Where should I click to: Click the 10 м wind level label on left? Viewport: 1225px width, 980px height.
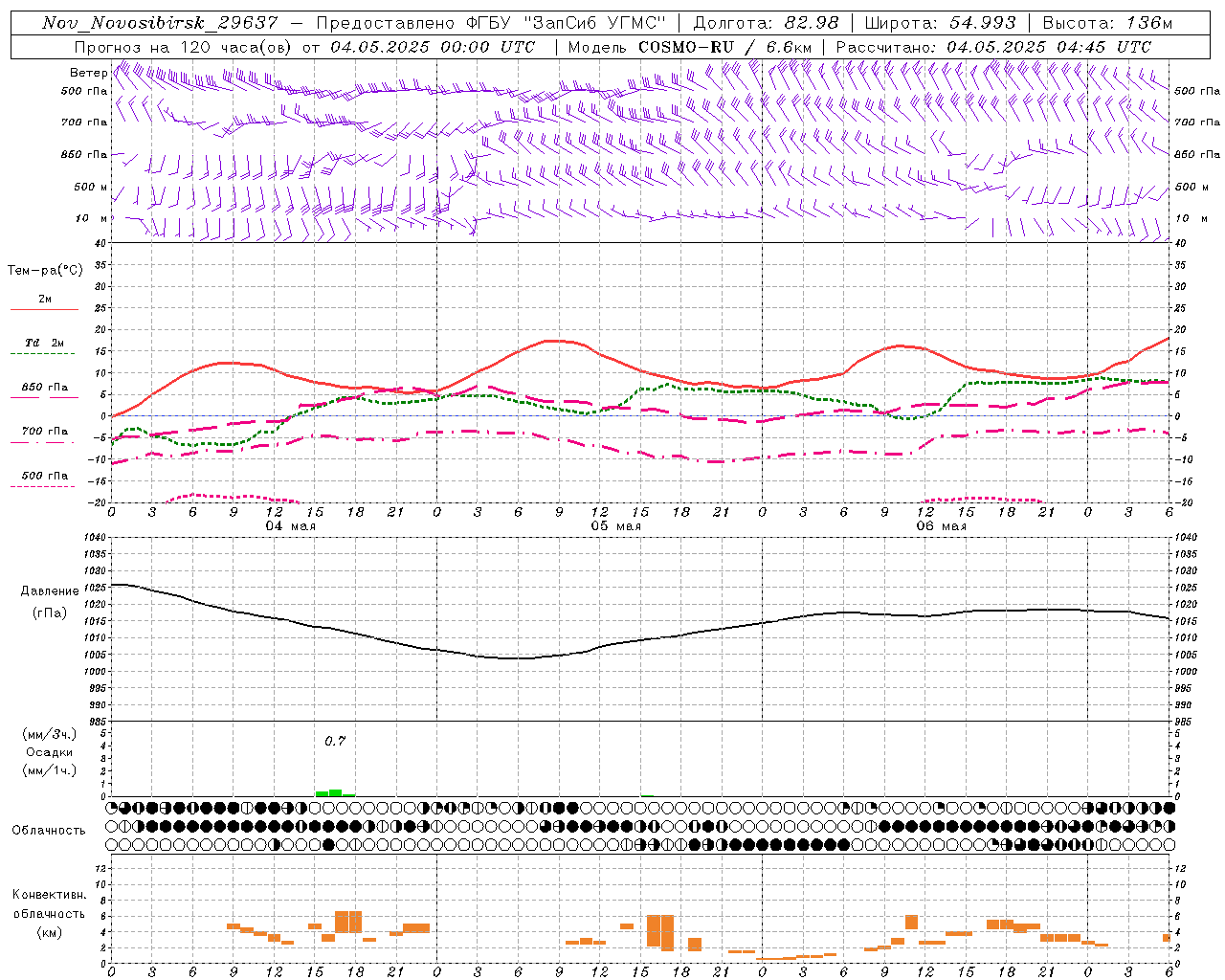(92, 218)
